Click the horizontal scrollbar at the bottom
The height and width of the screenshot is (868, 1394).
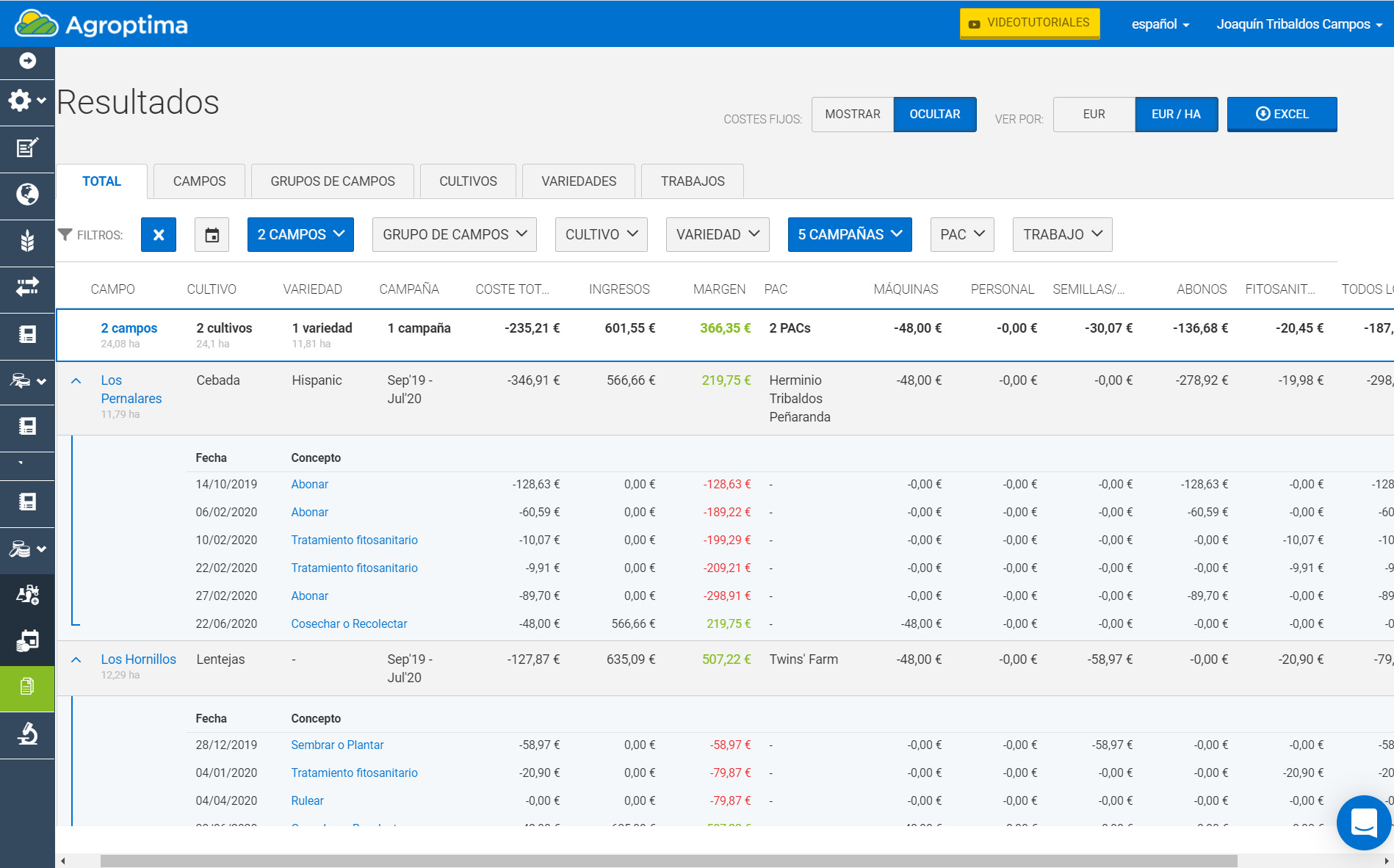pos(668,861)
